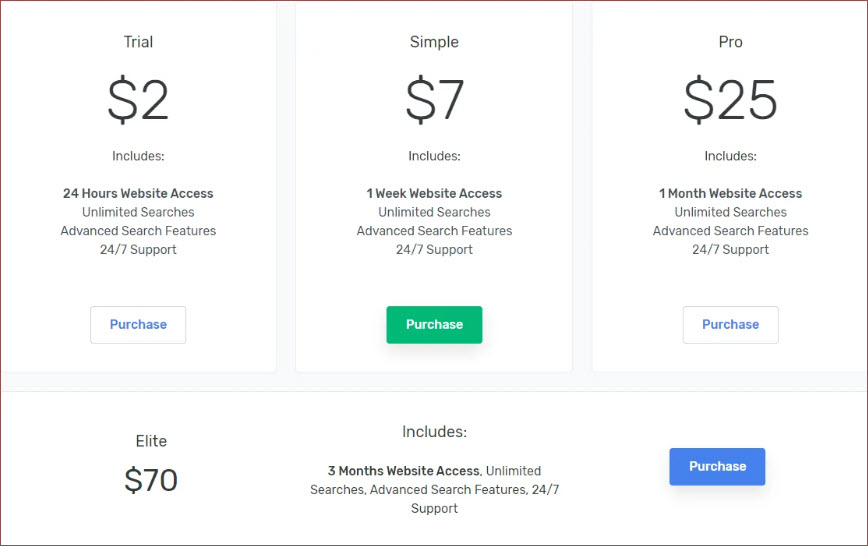Click the Purchase button for the Trial plan
The image size is (868, 546).
[x=138, y=324]
